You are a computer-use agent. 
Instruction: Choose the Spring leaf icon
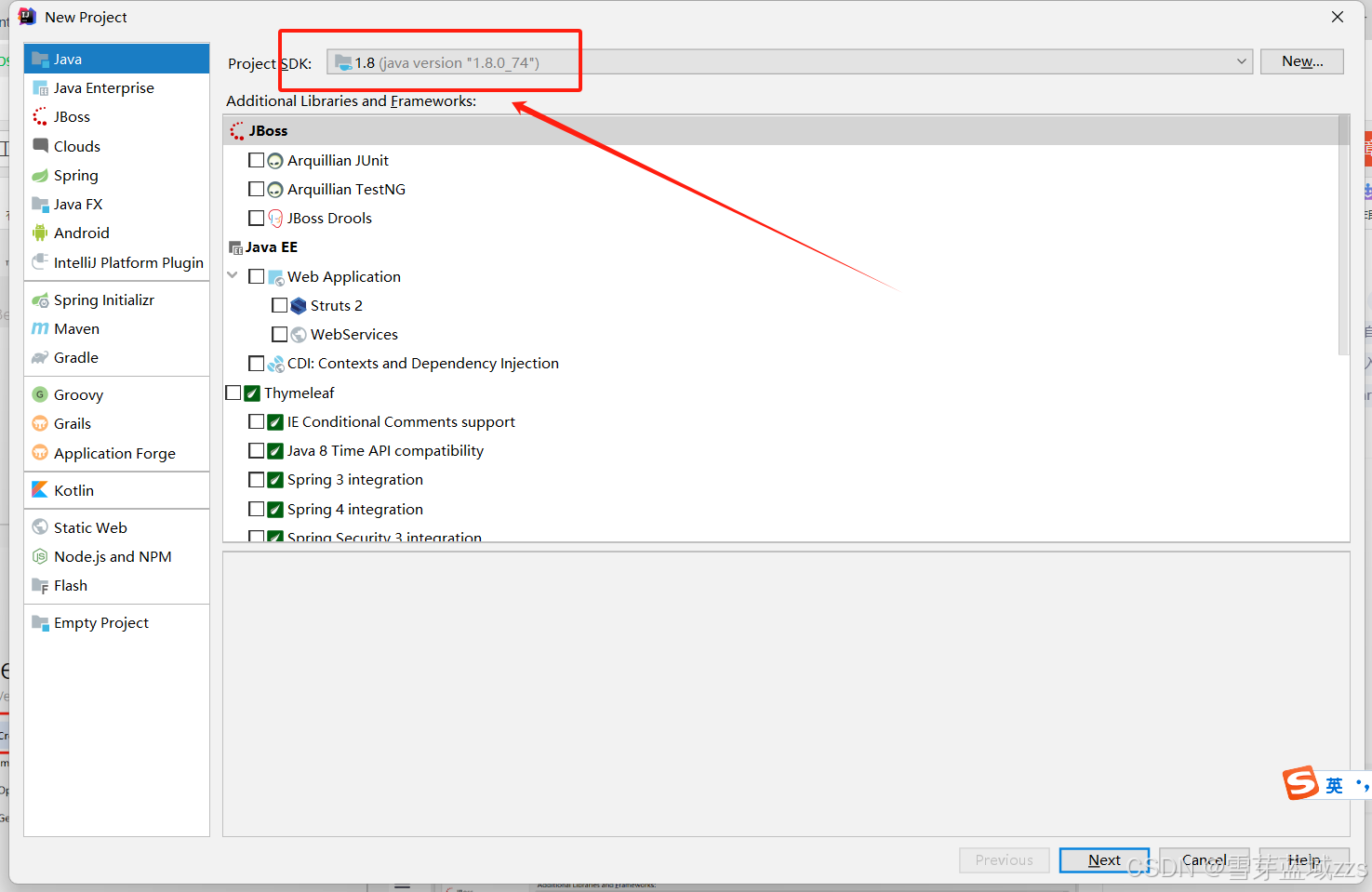40,175
